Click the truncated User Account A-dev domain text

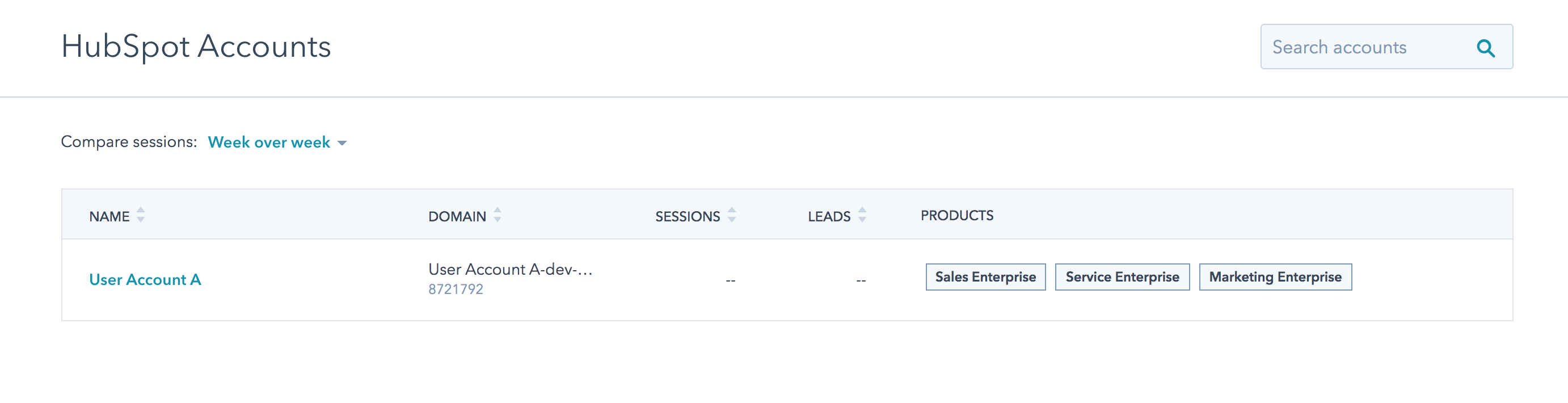click(510, 269)
